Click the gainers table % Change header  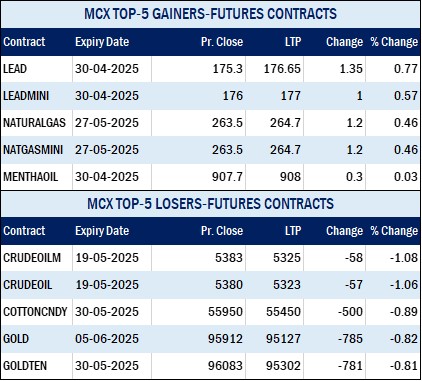(394, 42)
